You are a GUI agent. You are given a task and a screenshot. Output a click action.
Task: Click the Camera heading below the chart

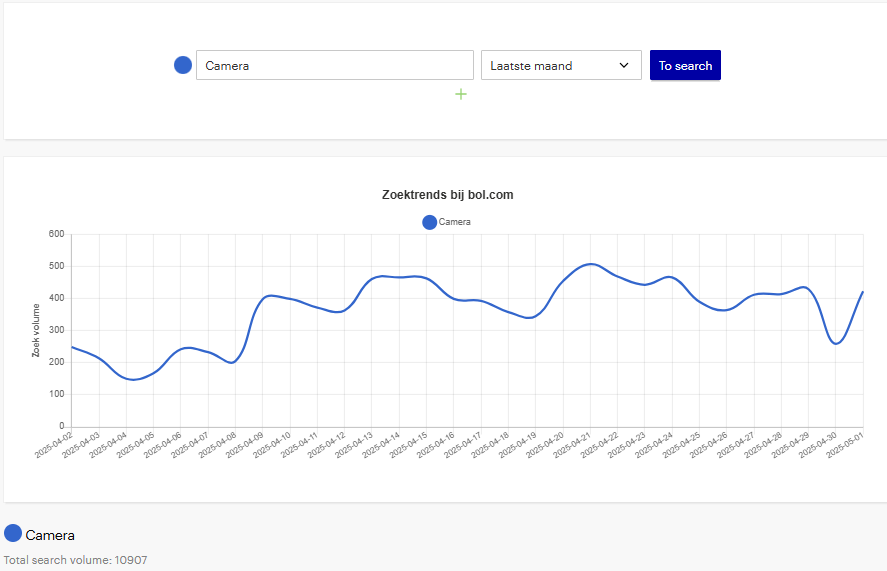(x=50, y=535)
